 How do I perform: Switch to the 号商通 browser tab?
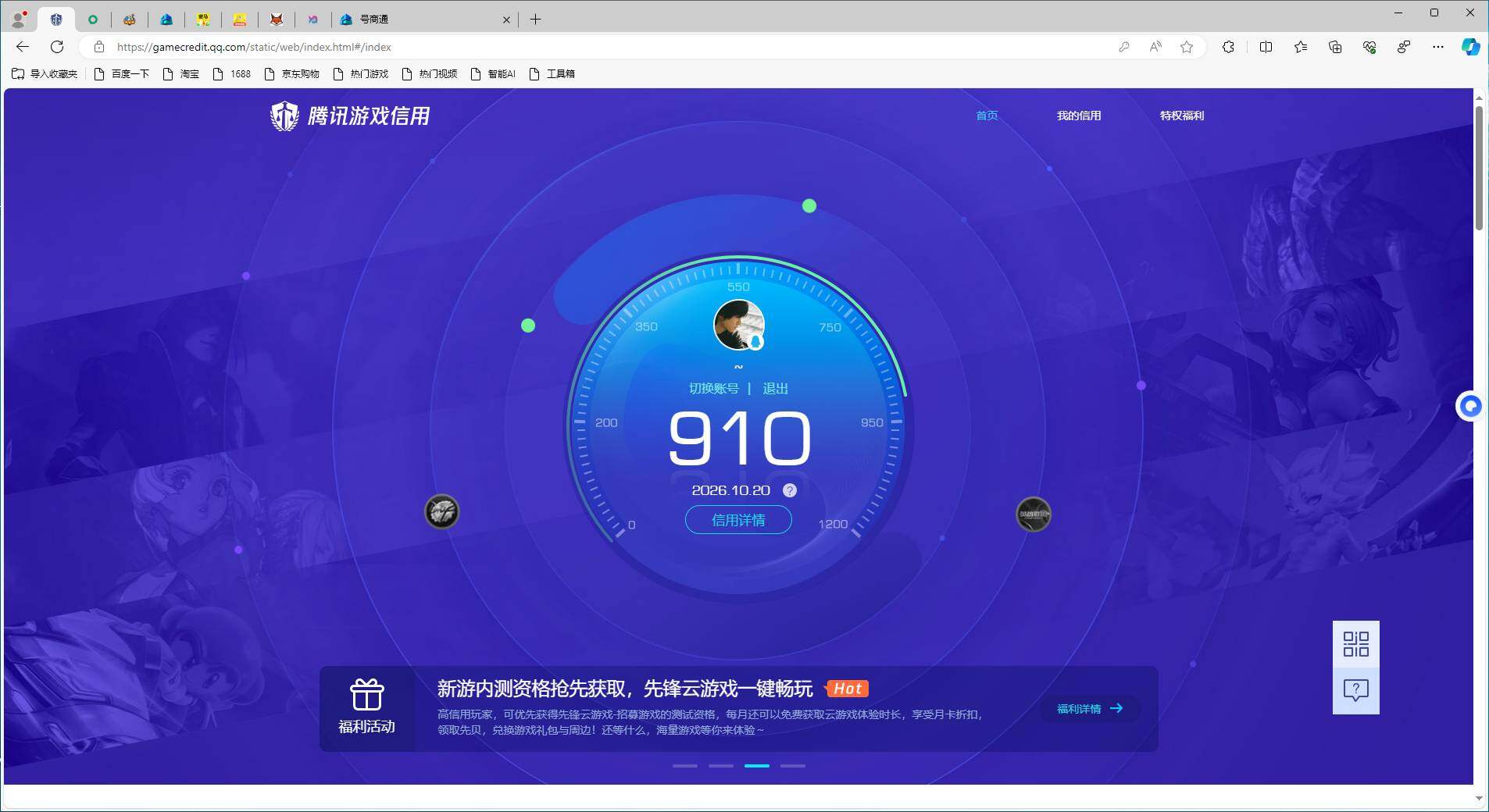[425, 20]
